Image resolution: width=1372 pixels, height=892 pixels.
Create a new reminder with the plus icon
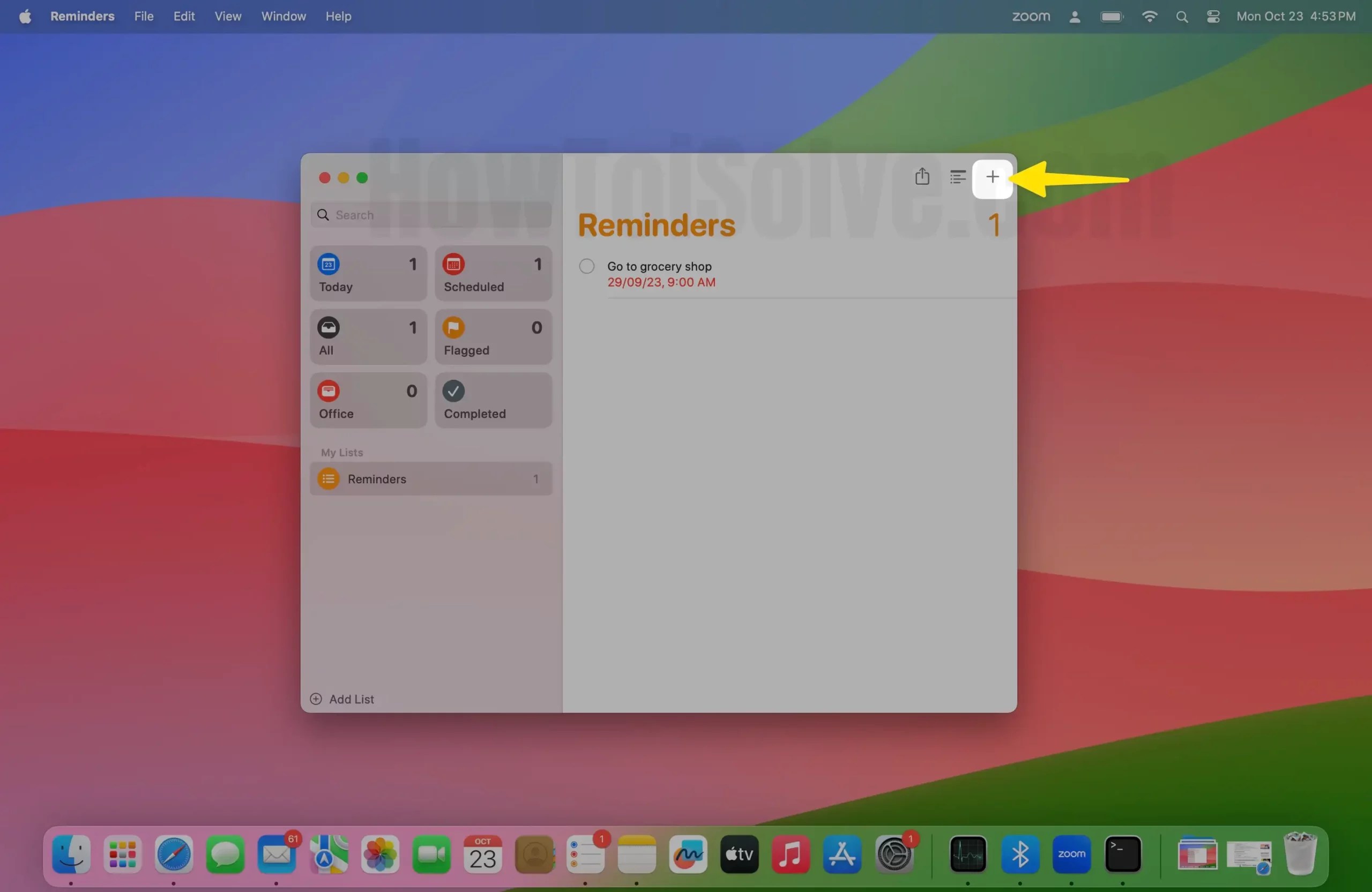click(993, 177)
